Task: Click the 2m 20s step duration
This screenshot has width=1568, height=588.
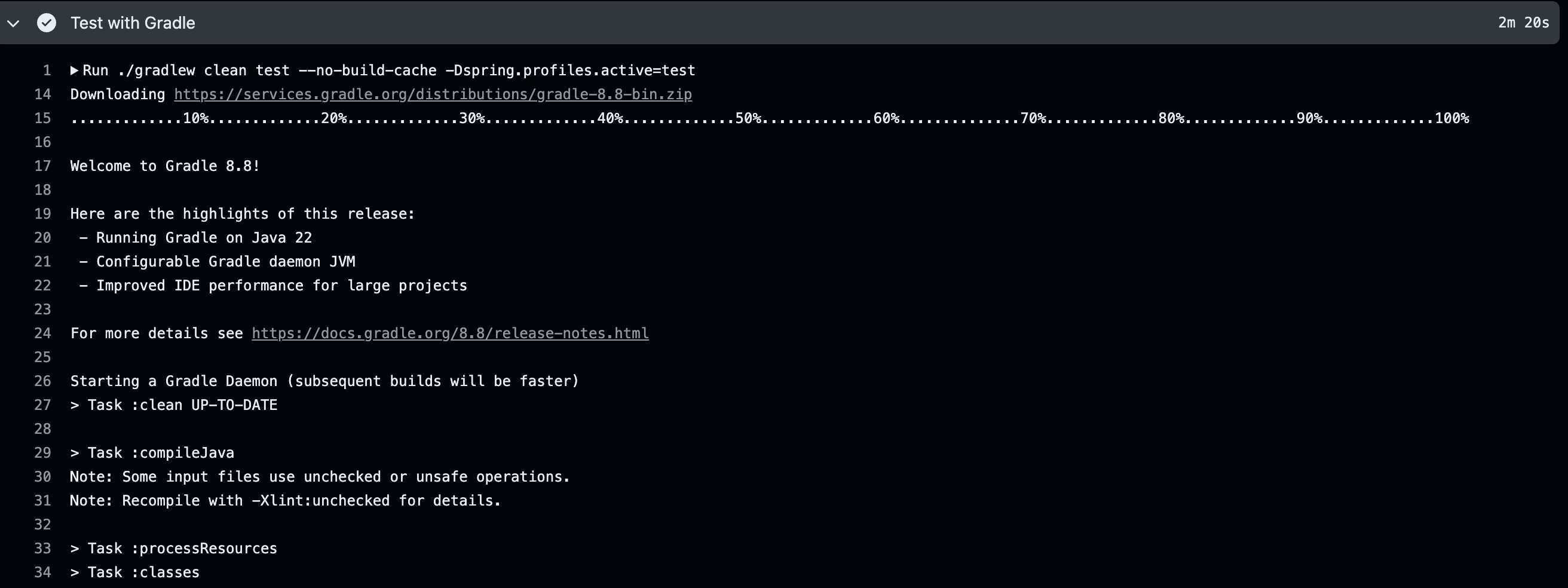Action: 1524,23
